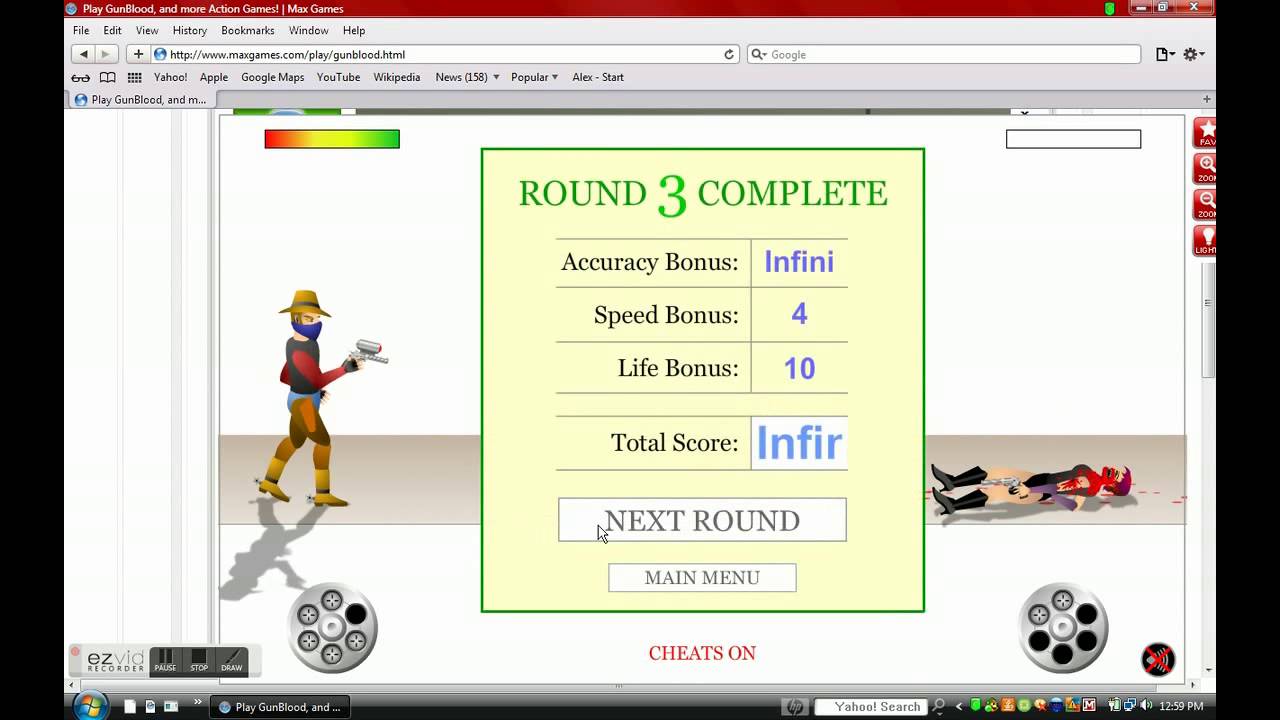This screenshot has width=1280, height=720.
Task: Click the player's revolver cylinder
Action: (332, 627)
